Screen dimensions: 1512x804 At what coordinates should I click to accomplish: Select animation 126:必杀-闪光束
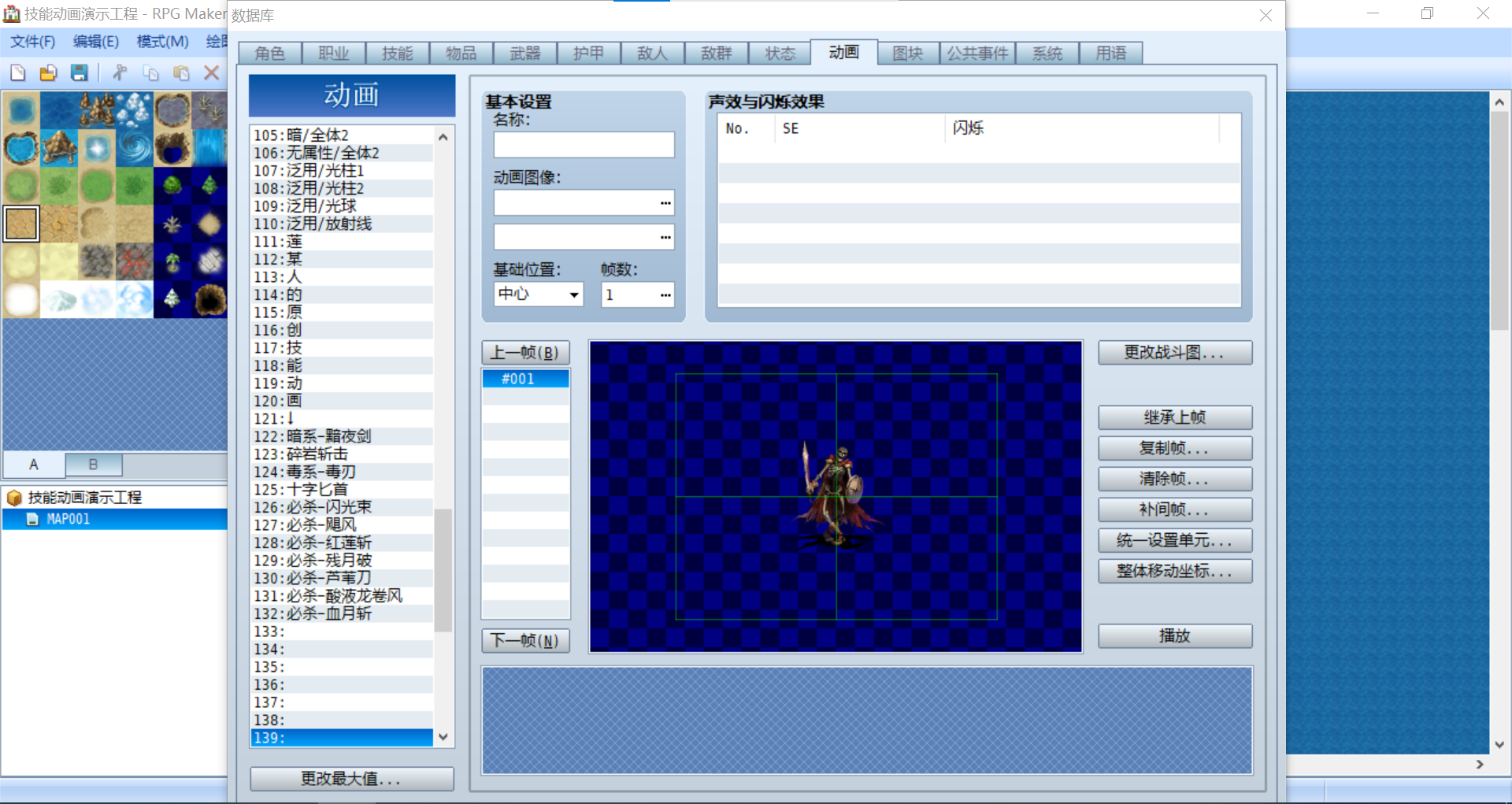(342, 507)
